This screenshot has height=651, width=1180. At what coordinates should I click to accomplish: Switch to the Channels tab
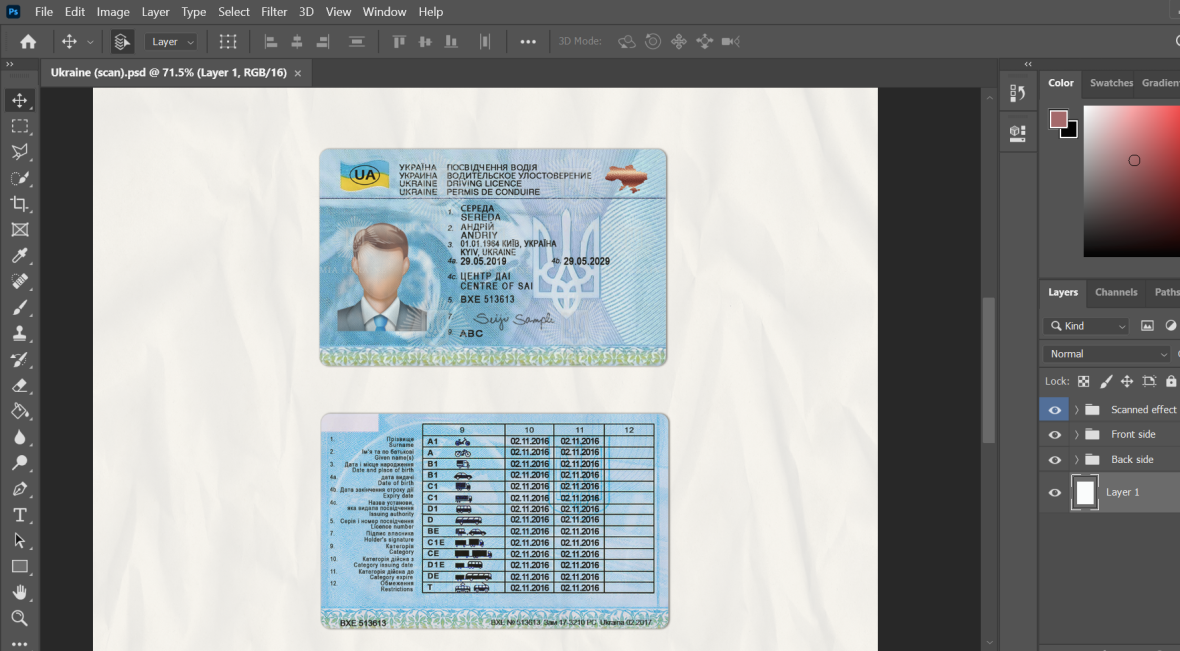coord(1116,292)
